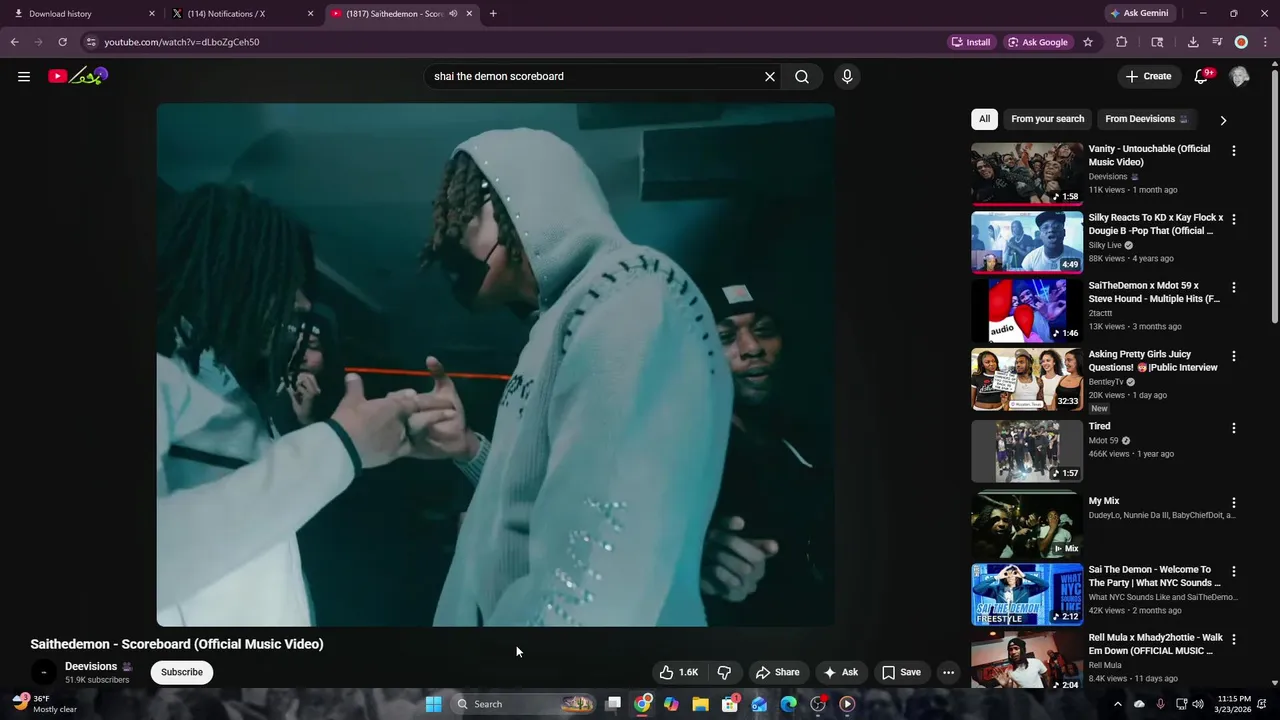Open the Vanity - Untouchable thumbnail
This screenshot has width=1280, height=720.
pyautogui.click(x=1027, y=173)
